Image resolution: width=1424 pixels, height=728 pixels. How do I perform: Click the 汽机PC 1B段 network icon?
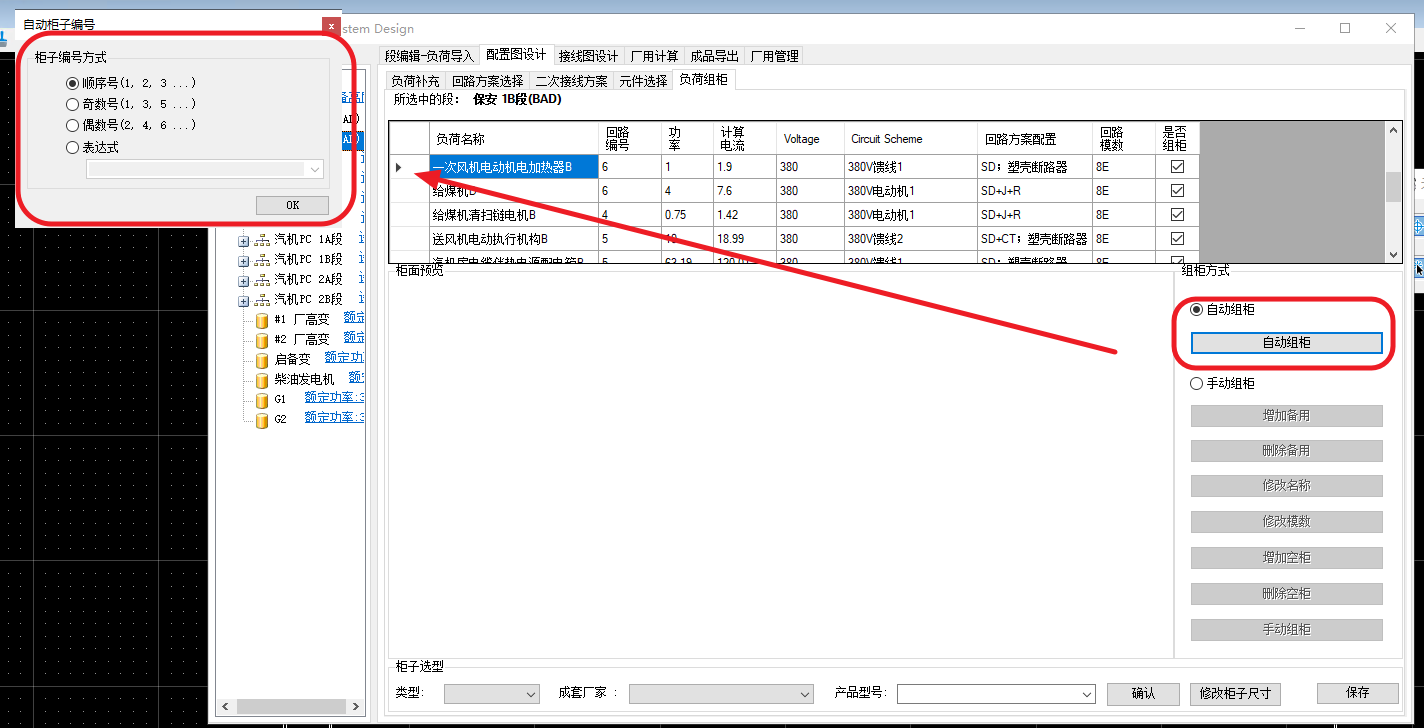[262, 260]
